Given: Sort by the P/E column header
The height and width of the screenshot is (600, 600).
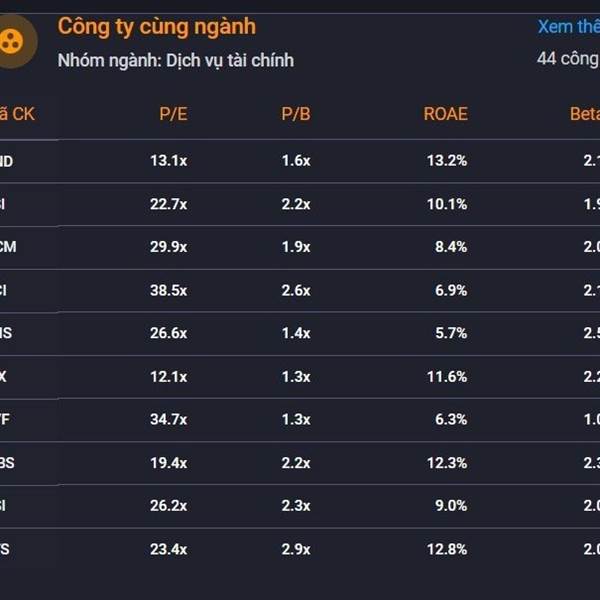Looking at the screenshot, I should [173, 114].
